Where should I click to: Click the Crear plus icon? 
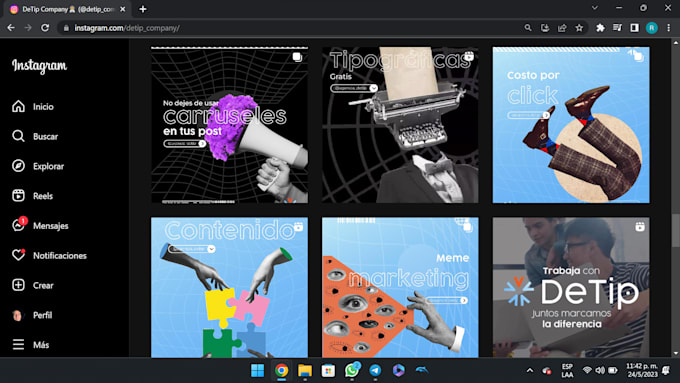click(x=18, y=285)
